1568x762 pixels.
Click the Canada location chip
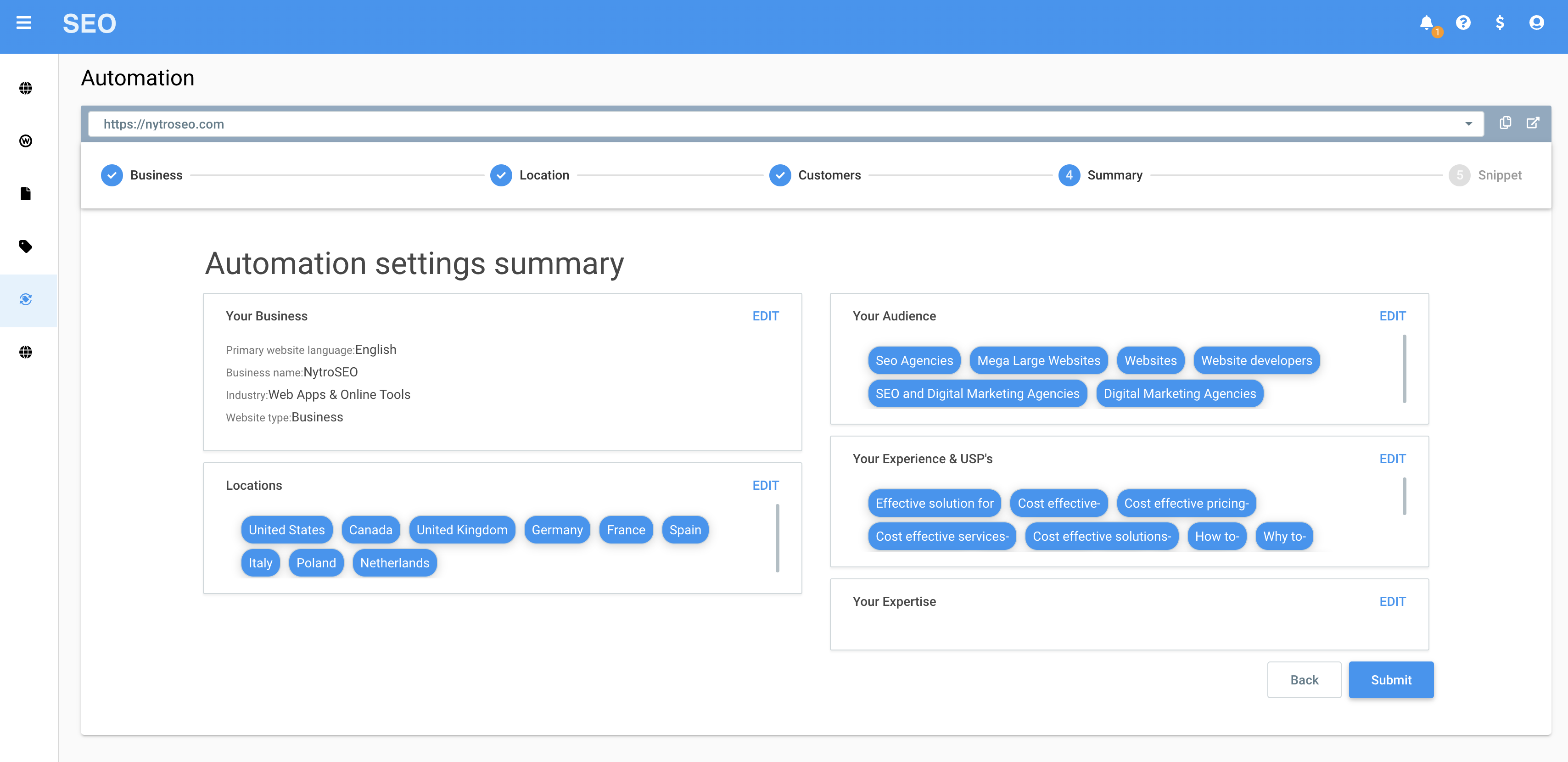point(371,530)
